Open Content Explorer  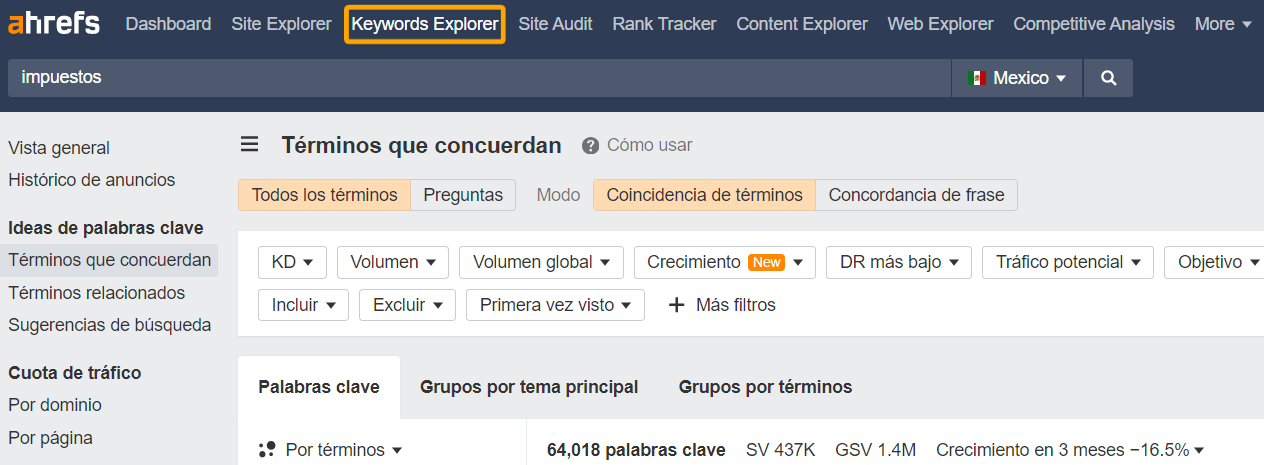pyautogui.click(x=802, y=24)
